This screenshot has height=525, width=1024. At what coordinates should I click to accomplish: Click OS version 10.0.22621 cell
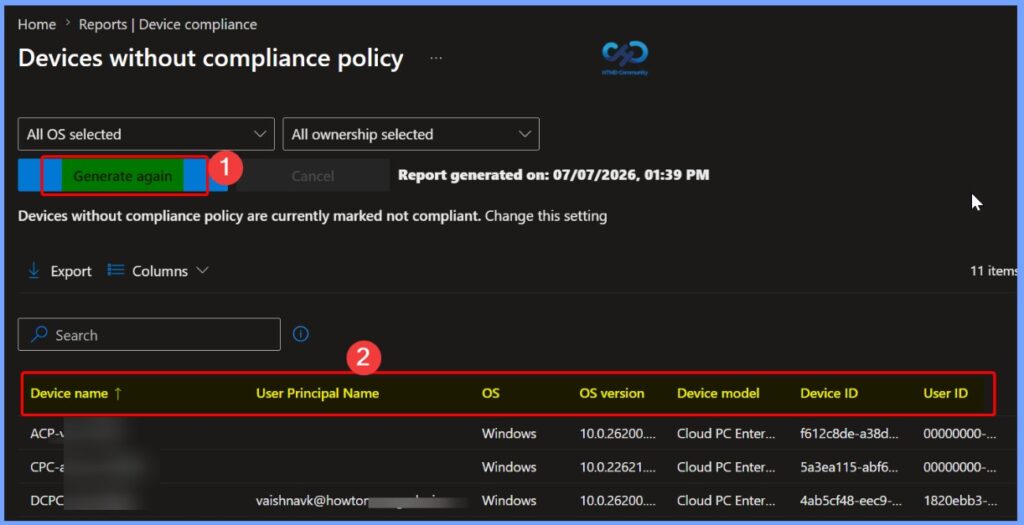coord(617,467)
